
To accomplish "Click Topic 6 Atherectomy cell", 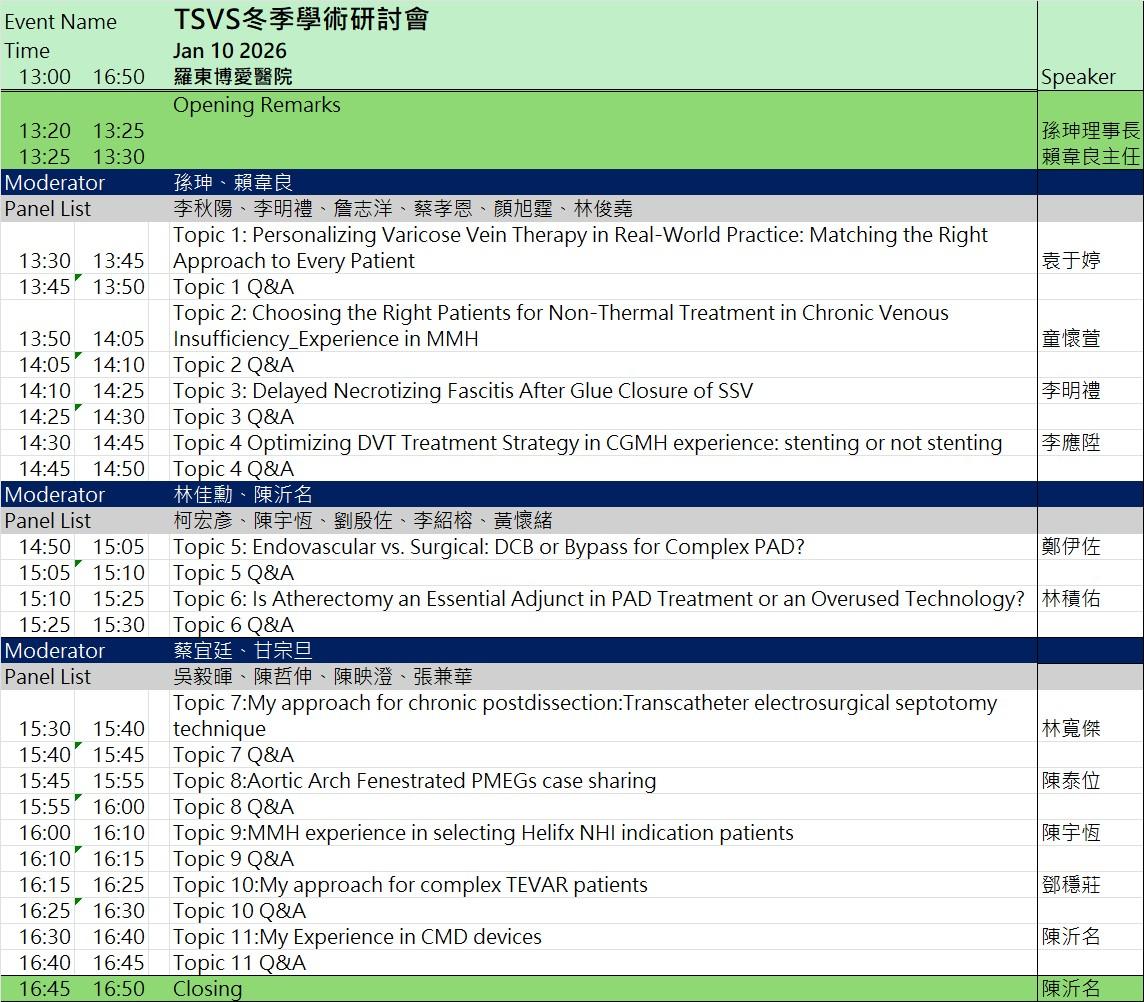I will coord(598,599).
